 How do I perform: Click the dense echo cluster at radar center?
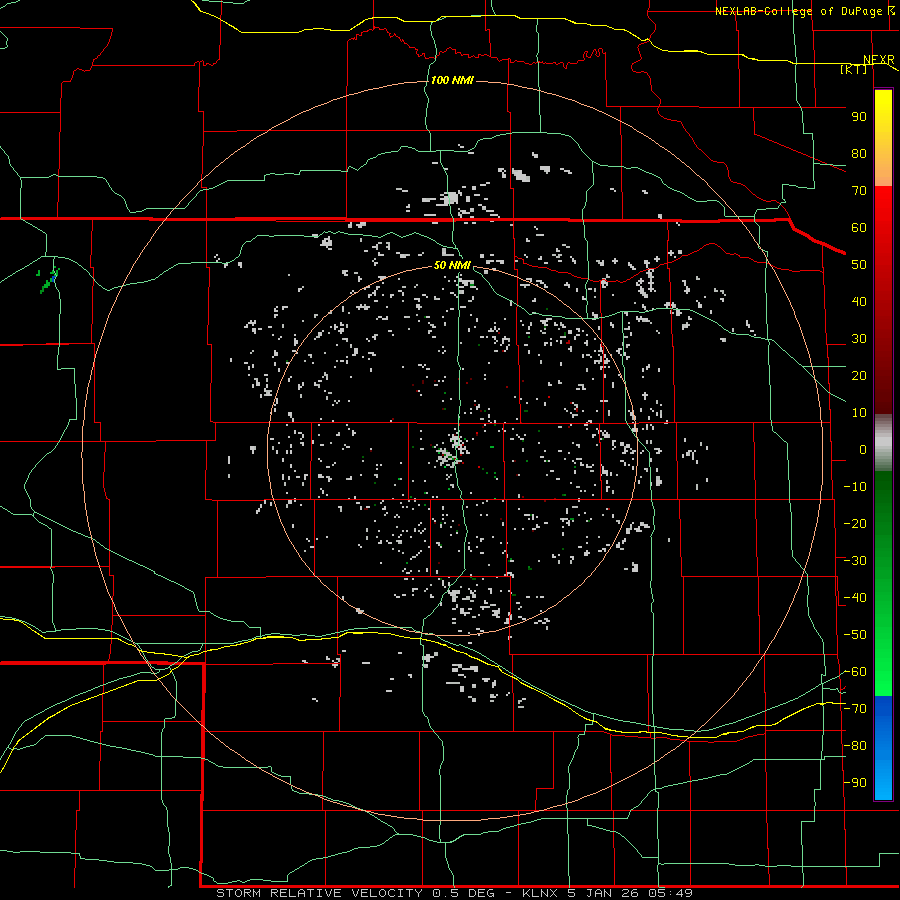(x=451, y=452)
